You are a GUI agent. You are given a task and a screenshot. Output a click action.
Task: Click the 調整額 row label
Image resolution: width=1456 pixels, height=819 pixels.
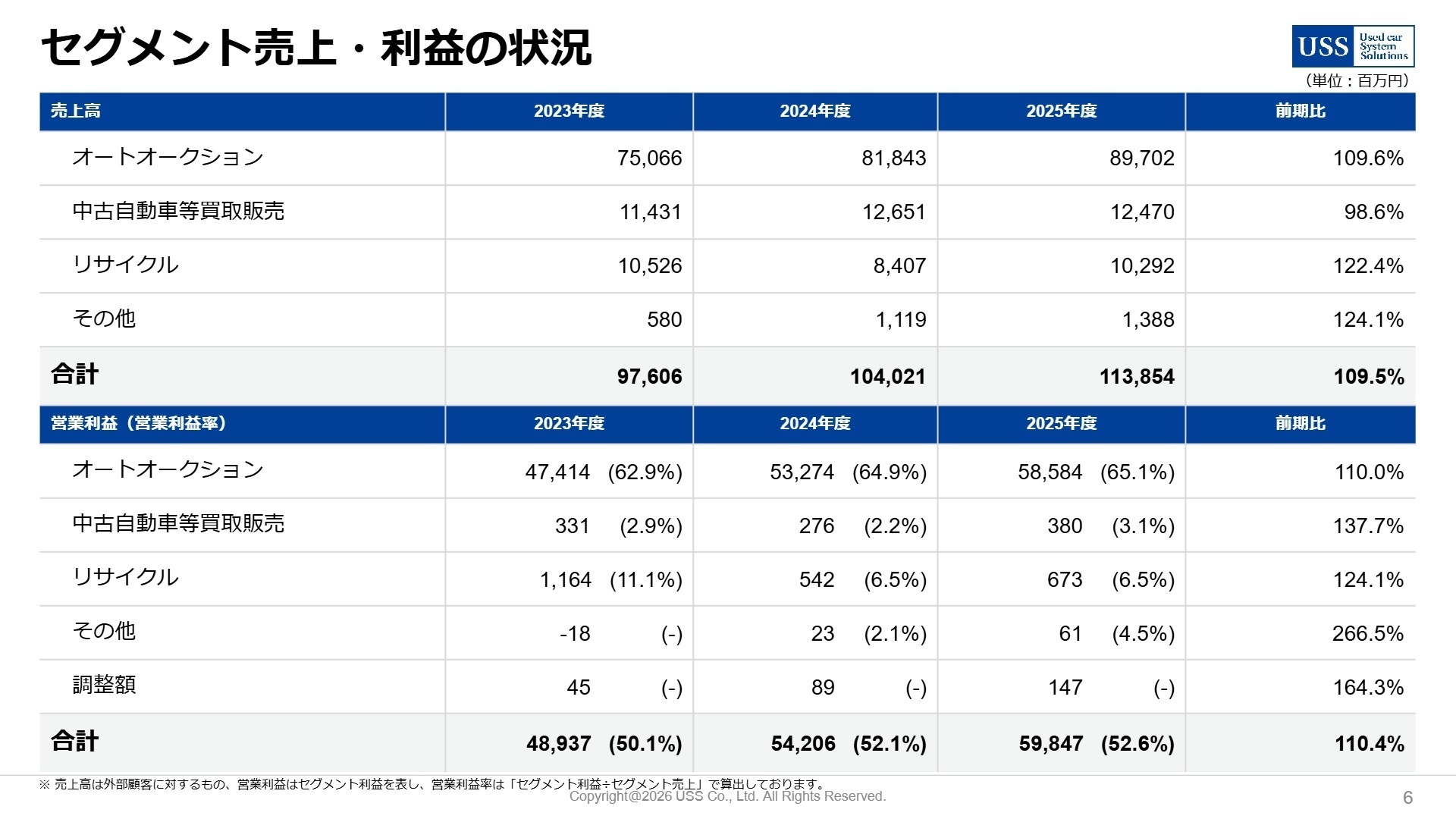104,685
